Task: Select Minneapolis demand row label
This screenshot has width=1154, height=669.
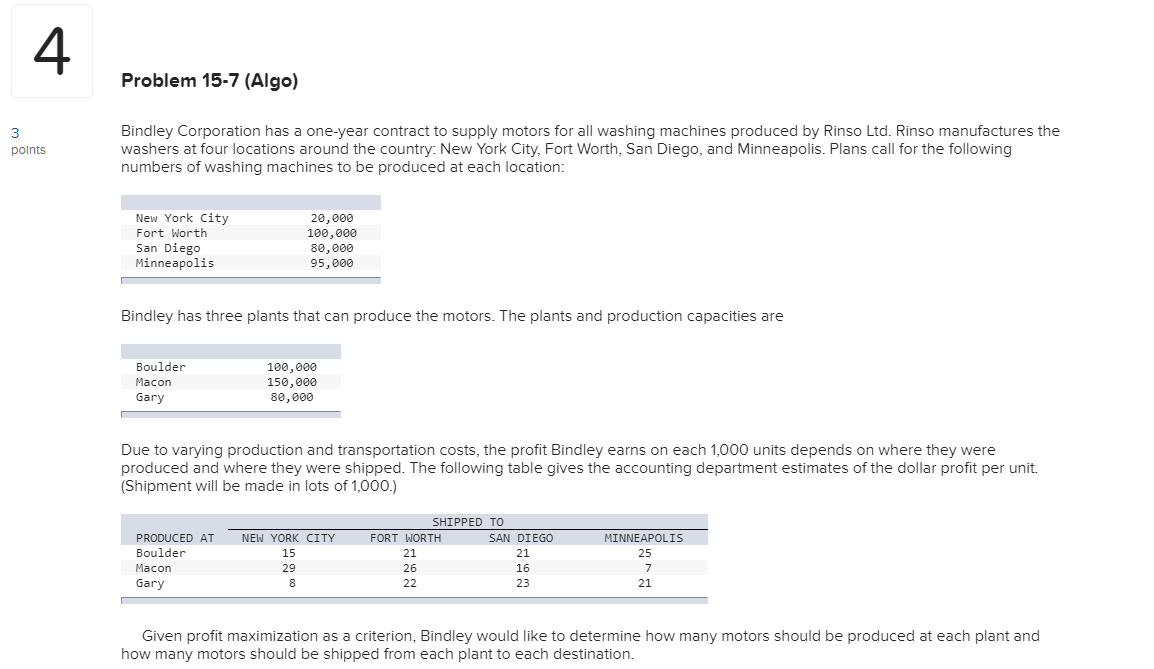Action: click(x=174, y=263)
